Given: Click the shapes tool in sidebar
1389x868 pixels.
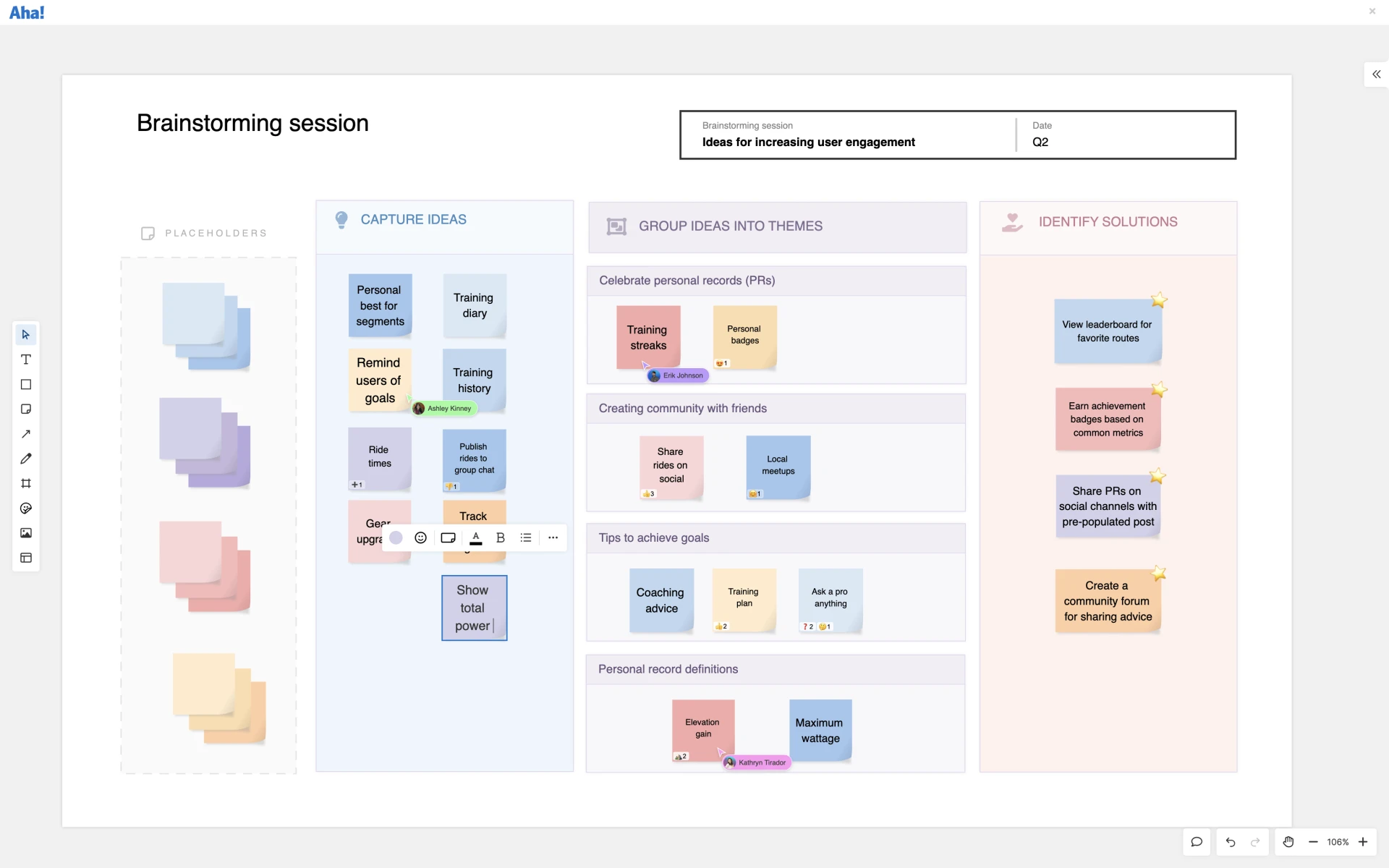Looking at the screenshot, I should click(25, 384).
